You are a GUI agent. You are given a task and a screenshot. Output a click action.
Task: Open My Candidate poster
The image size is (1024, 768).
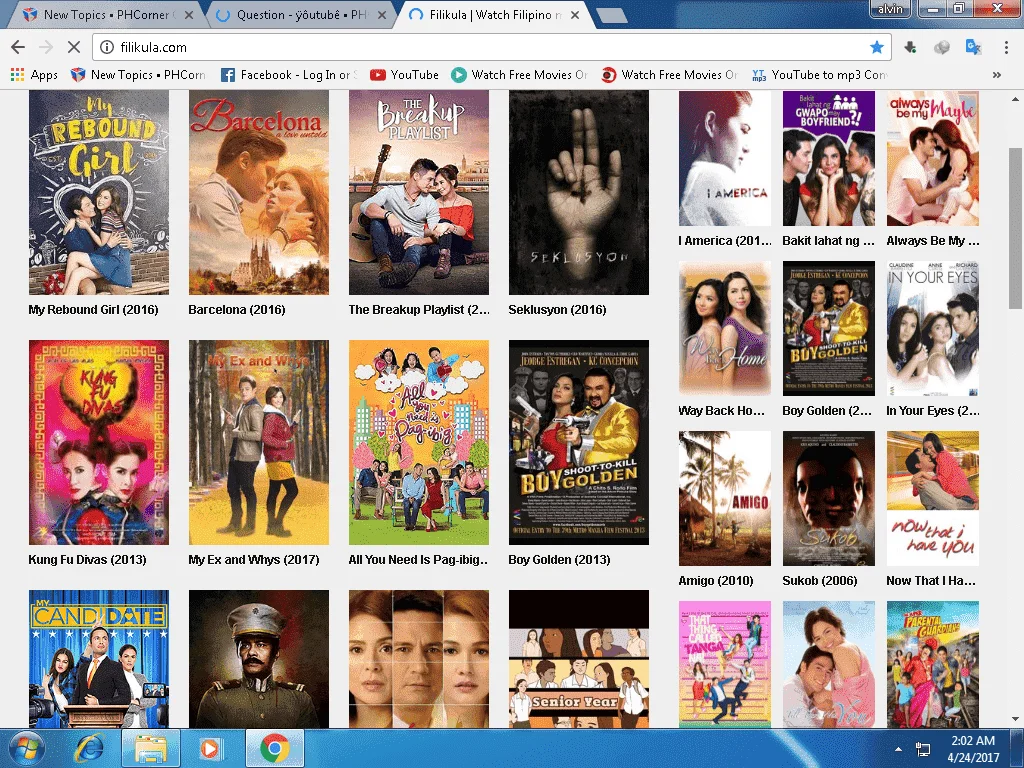tap(99, 659)
